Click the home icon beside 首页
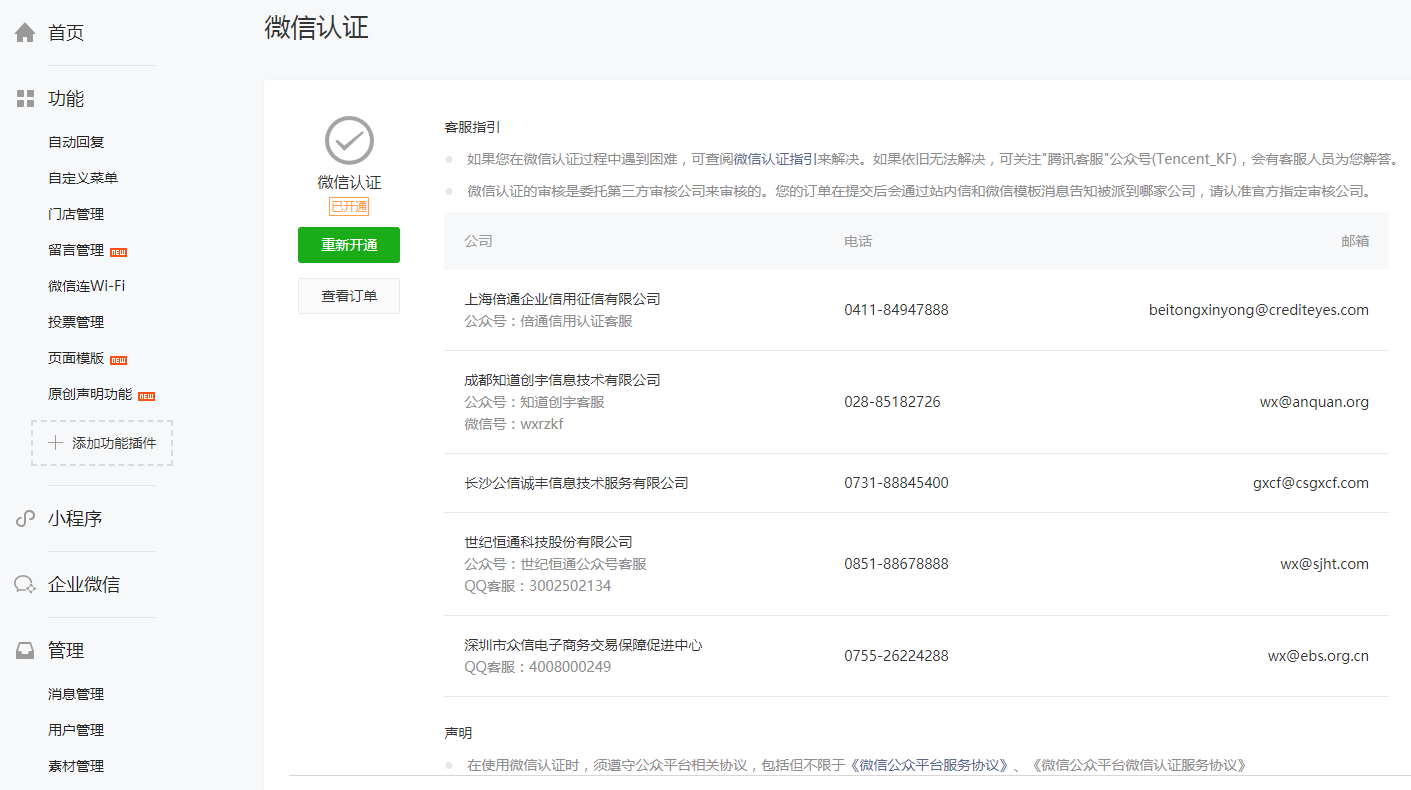 25,33
